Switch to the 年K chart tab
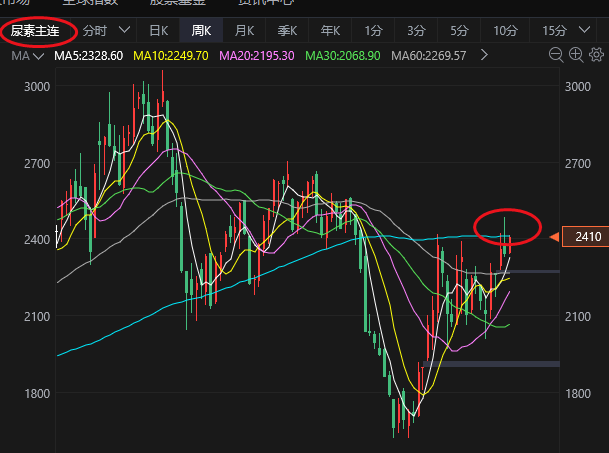Image resolution: width=609 pixels, height=453 pixels. point(331,31)
